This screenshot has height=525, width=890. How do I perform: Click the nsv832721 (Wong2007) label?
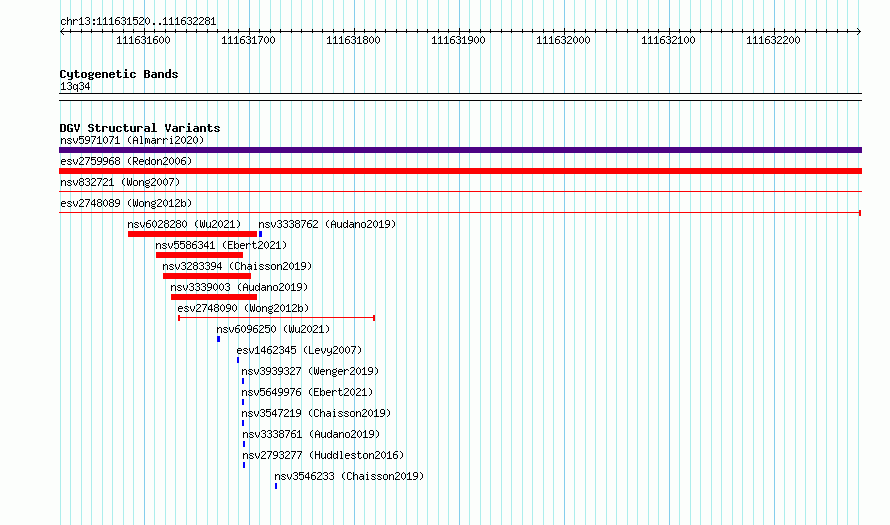[120, 182]
